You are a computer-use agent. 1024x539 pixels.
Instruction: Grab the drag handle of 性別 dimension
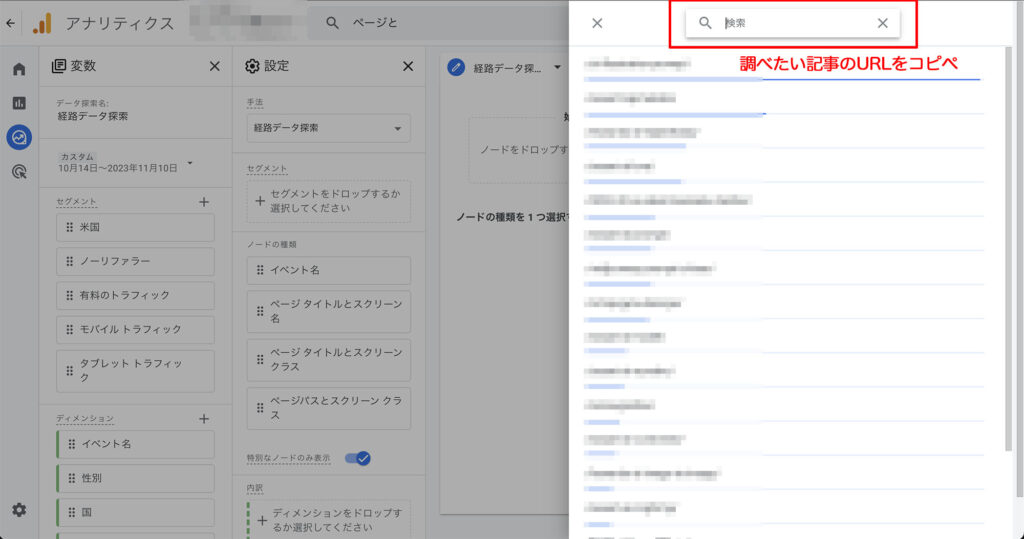(x=72, y=478)
